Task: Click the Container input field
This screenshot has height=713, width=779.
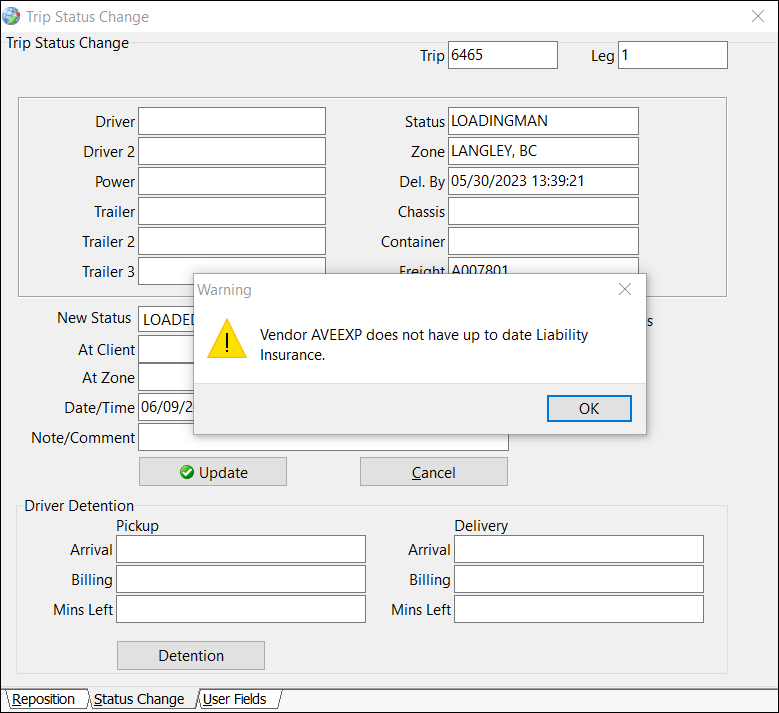Action: (x=543, y=241)
